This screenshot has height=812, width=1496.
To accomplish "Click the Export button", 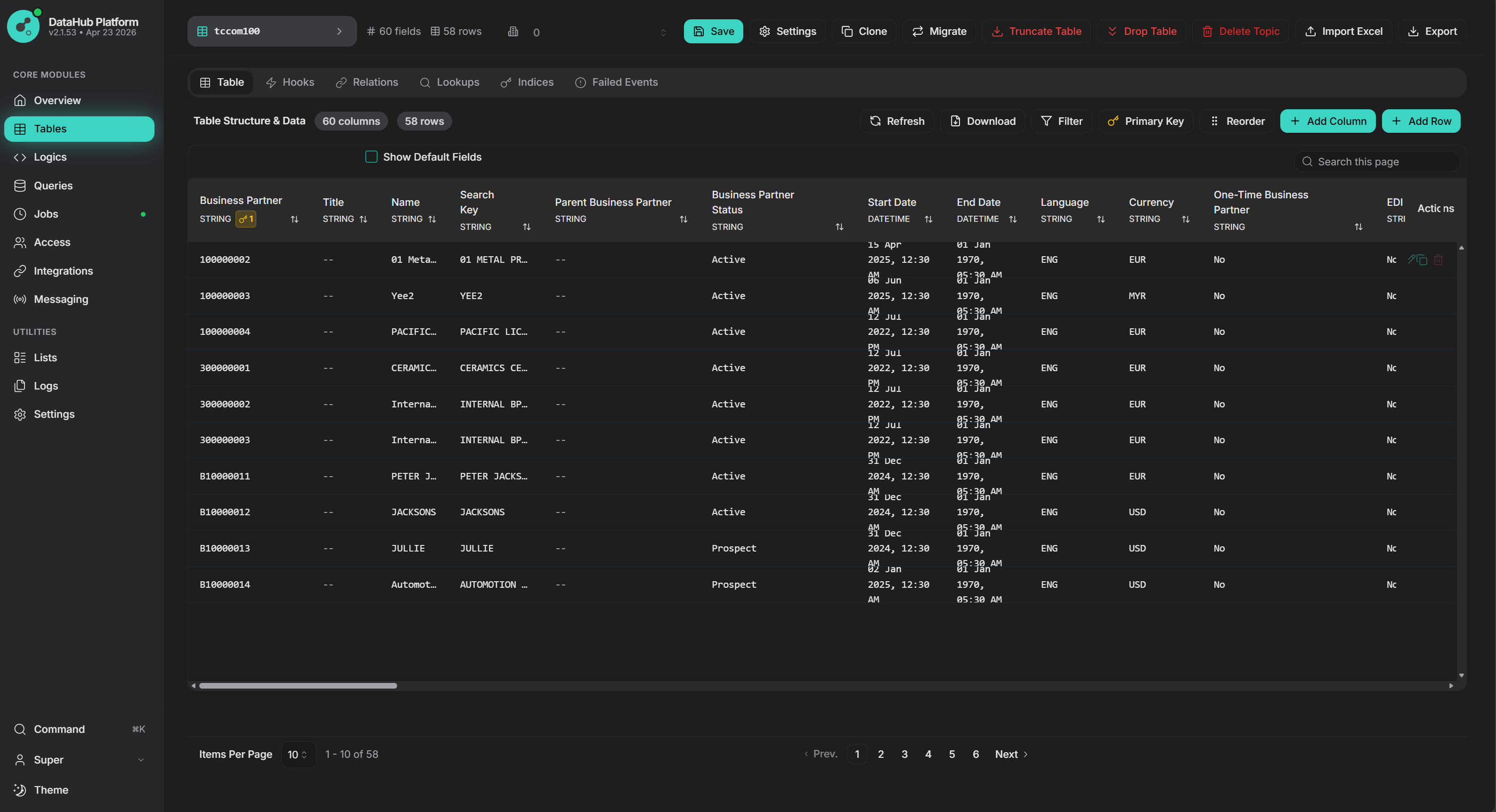I will click(1432, 32).
